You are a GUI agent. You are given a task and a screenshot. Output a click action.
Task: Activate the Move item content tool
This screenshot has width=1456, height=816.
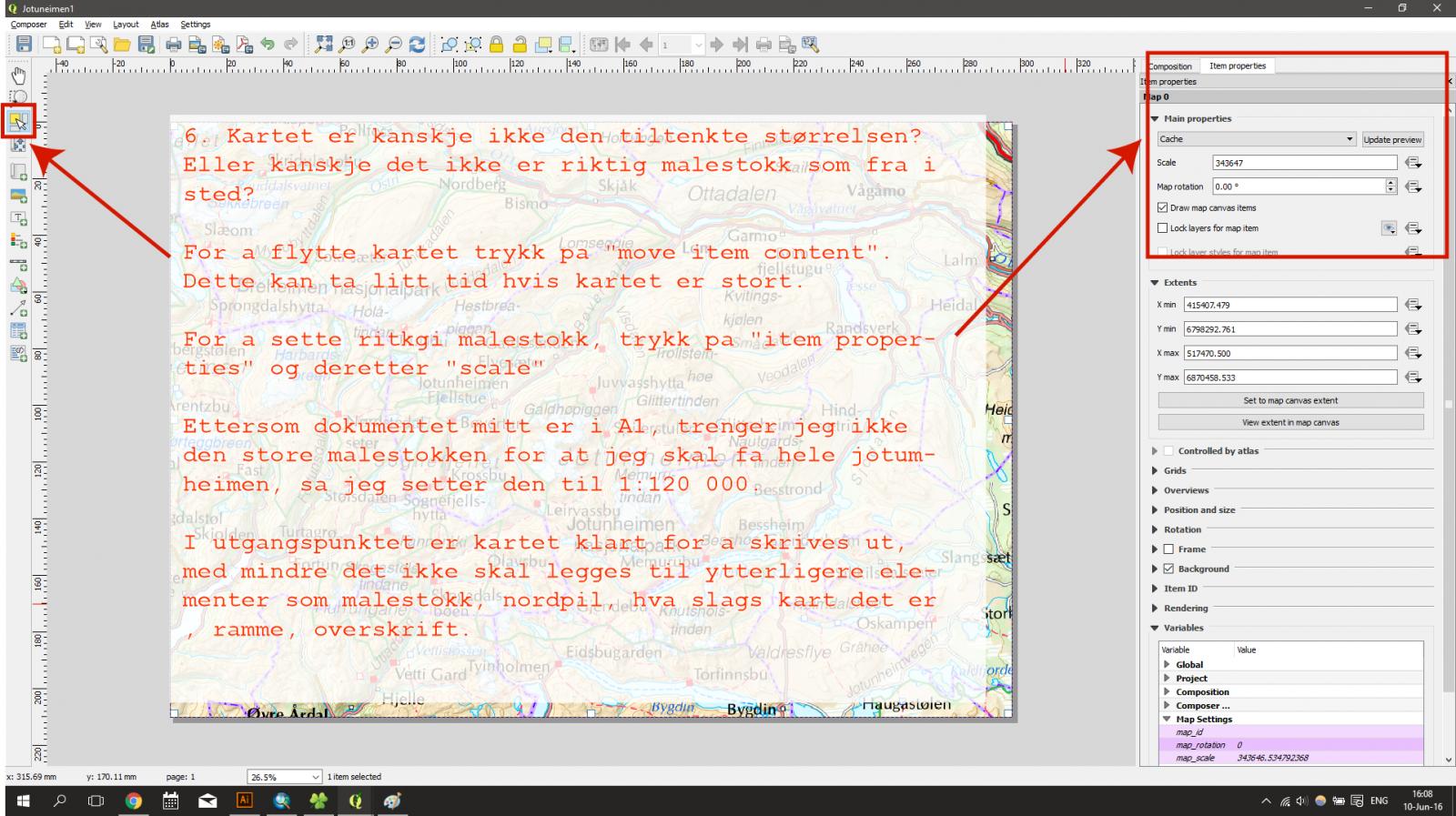[18, 145]
